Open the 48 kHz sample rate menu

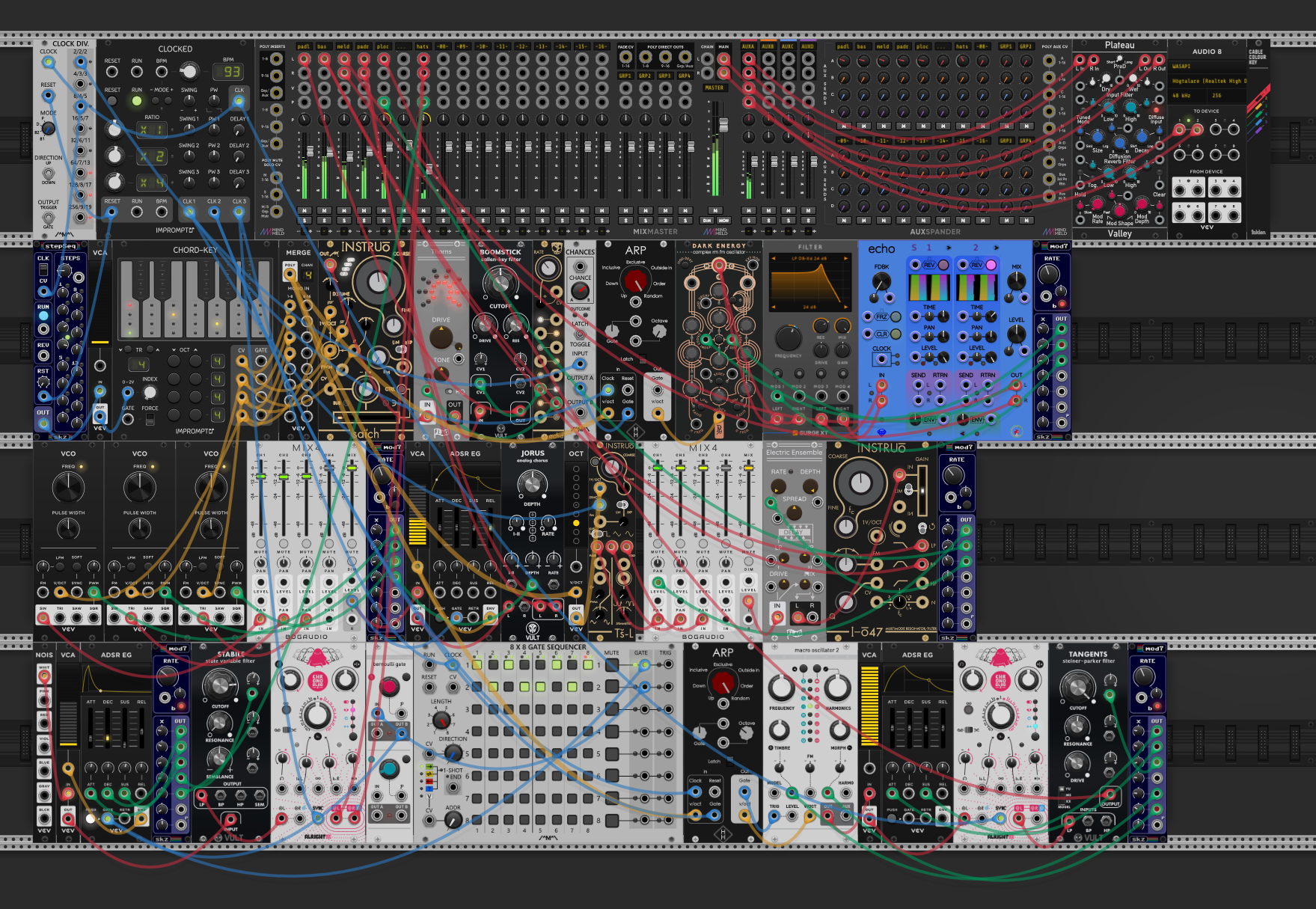coord(1189,96)
